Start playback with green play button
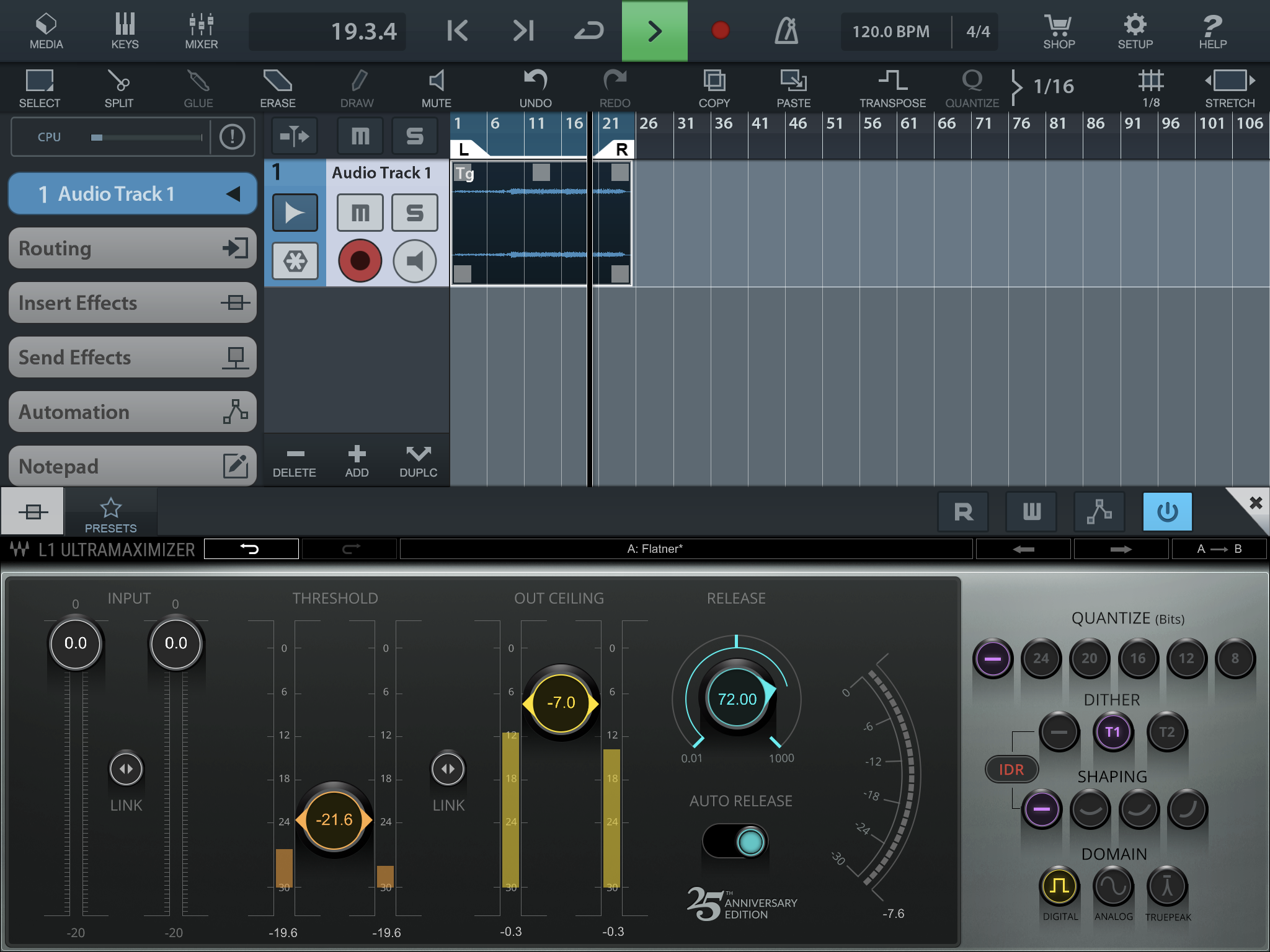1270x952 pixels. click(x=655, y=31)
